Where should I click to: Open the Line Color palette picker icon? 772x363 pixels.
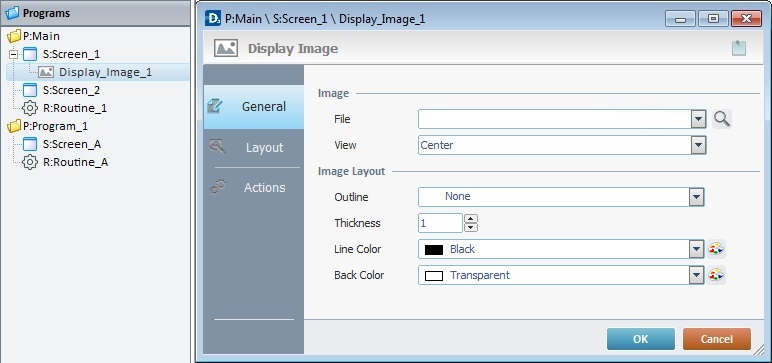tap(716, 249)
